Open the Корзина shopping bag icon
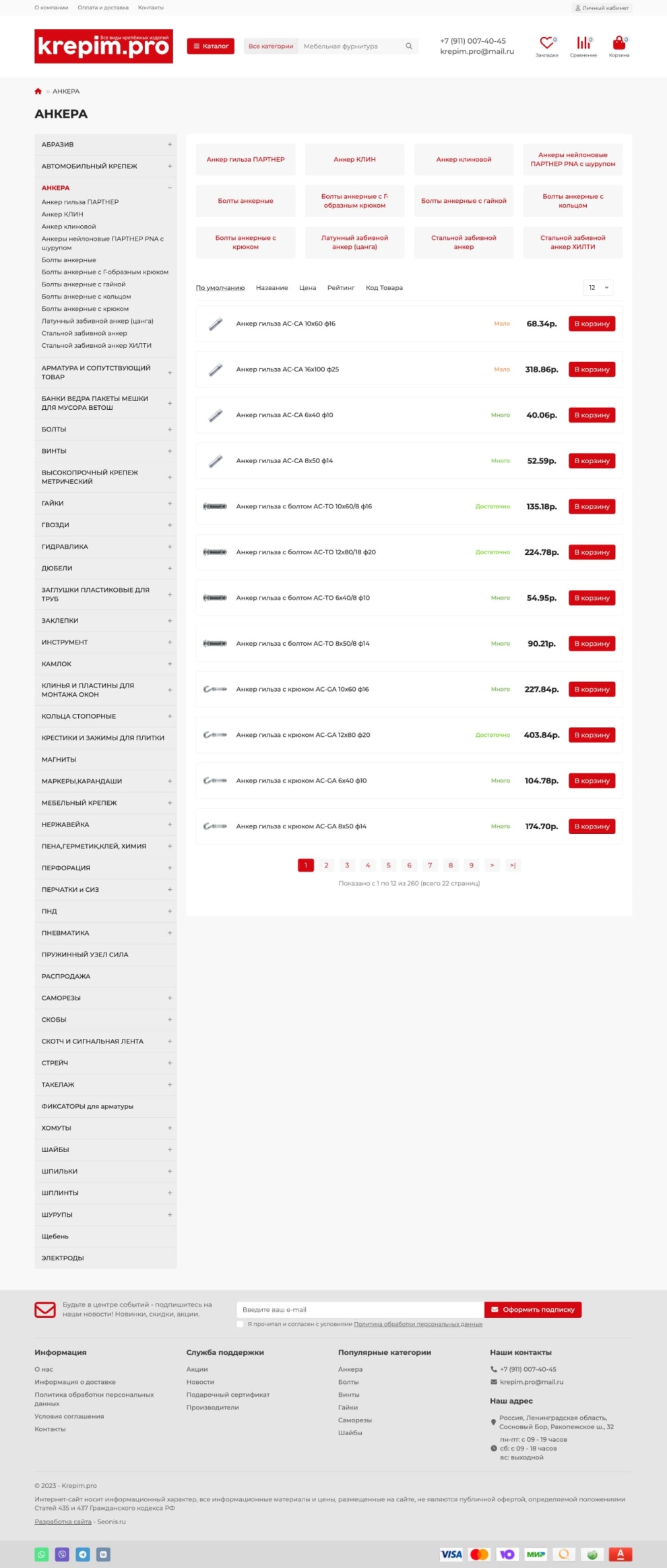Screen dimensions: 667x1568 (618, 44)
